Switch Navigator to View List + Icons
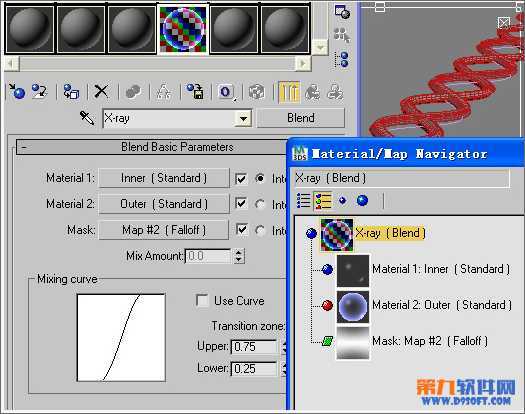Viewport: 525px width, 414px height. (x=323, y=201)
